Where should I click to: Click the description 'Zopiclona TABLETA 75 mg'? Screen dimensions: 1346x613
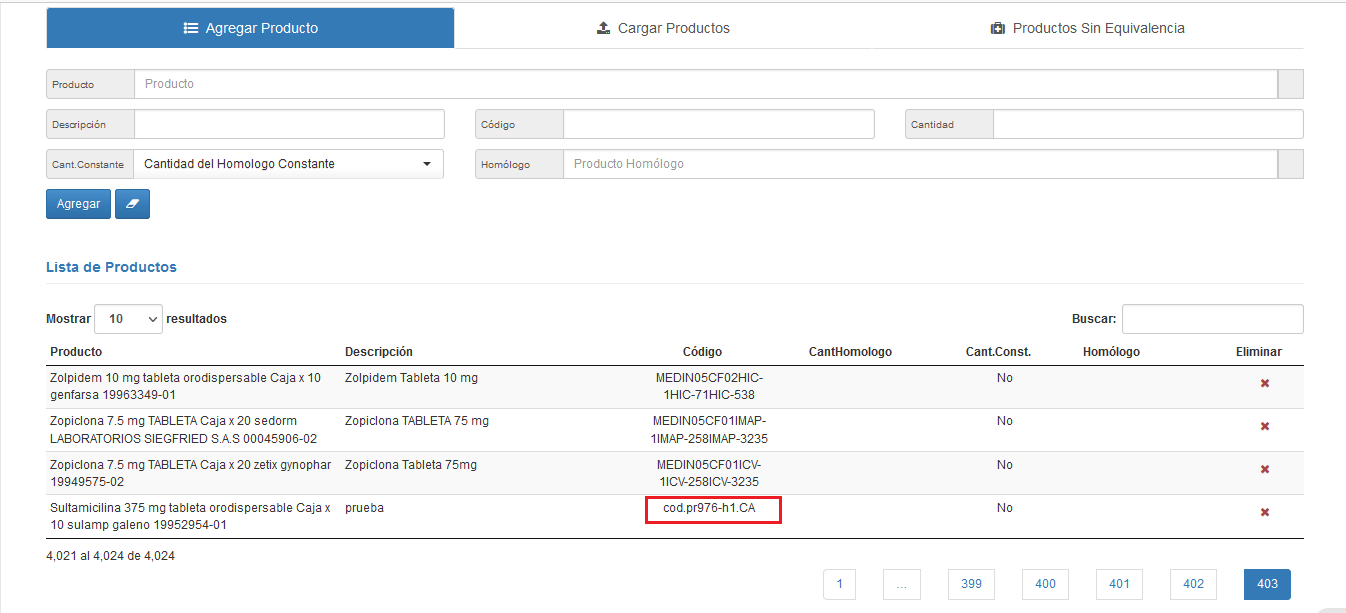(x=417, y=421)
